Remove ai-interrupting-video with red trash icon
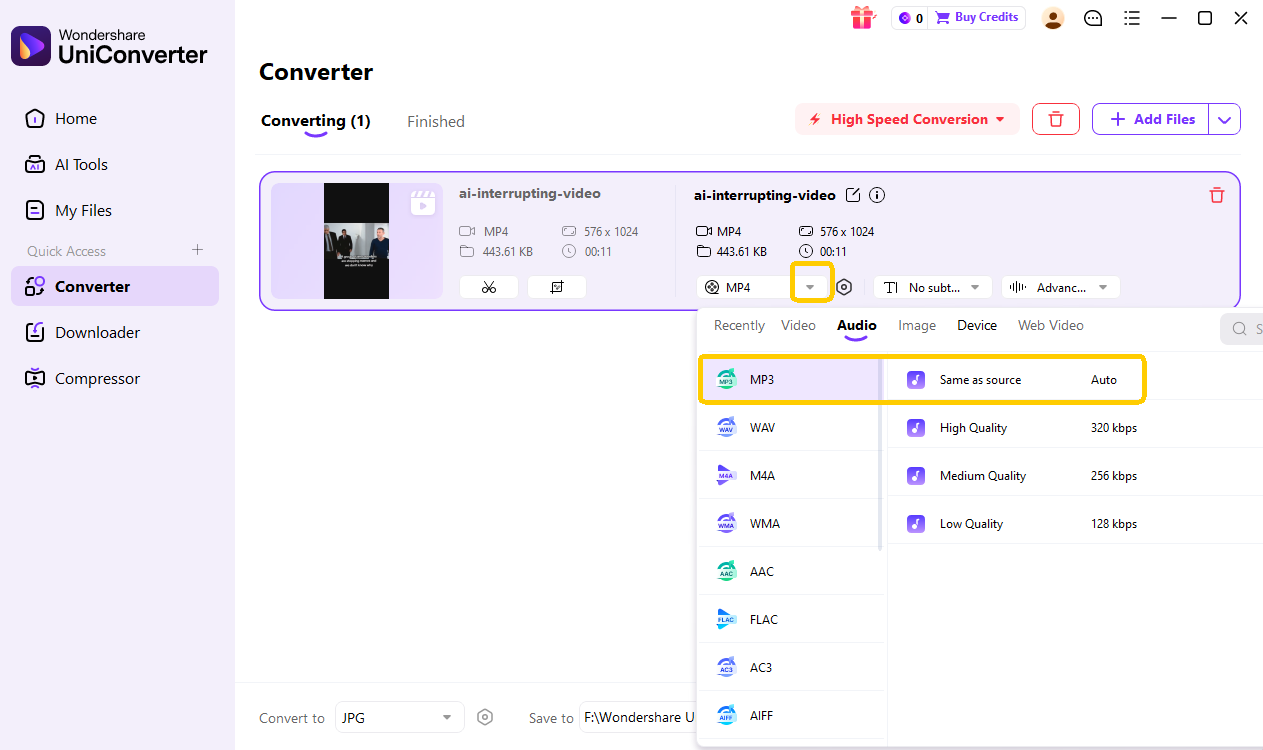This screenshot has height=750, width=1263. coord(1217,195)
